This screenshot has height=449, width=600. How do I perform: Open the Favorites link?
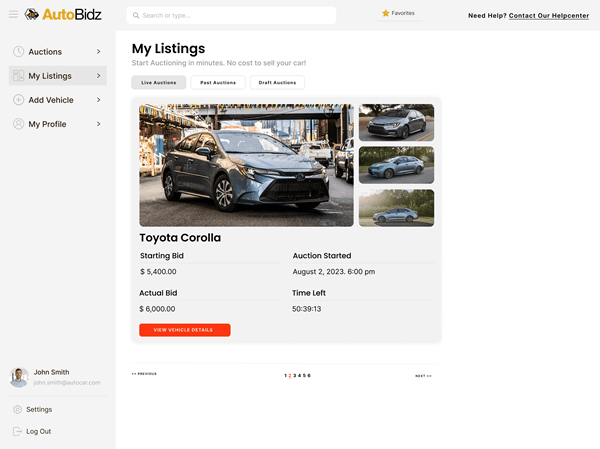[x=398, y=13]
